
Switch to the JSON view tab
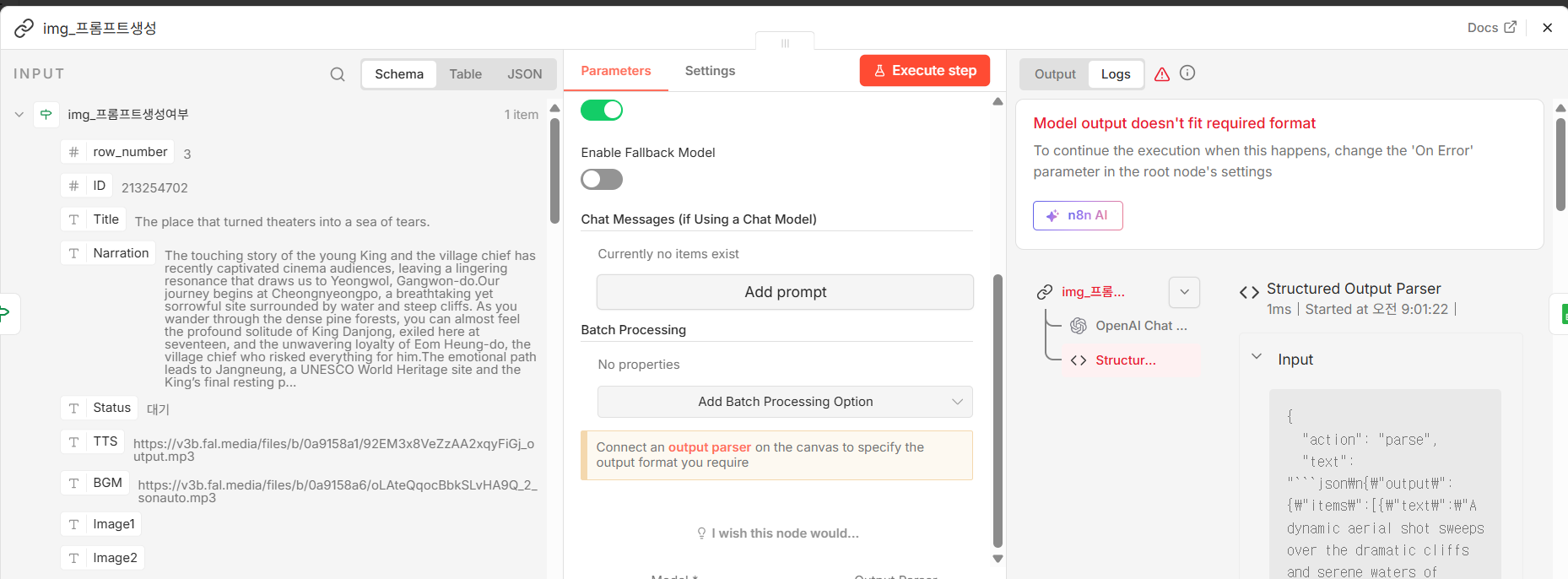click(524, 74)
